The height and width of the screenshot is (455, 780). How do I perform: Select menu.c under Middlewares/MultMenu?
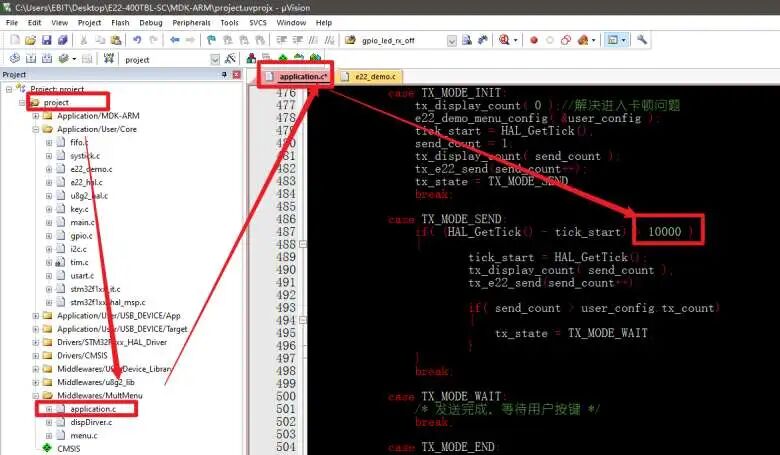tap(83, 435)
